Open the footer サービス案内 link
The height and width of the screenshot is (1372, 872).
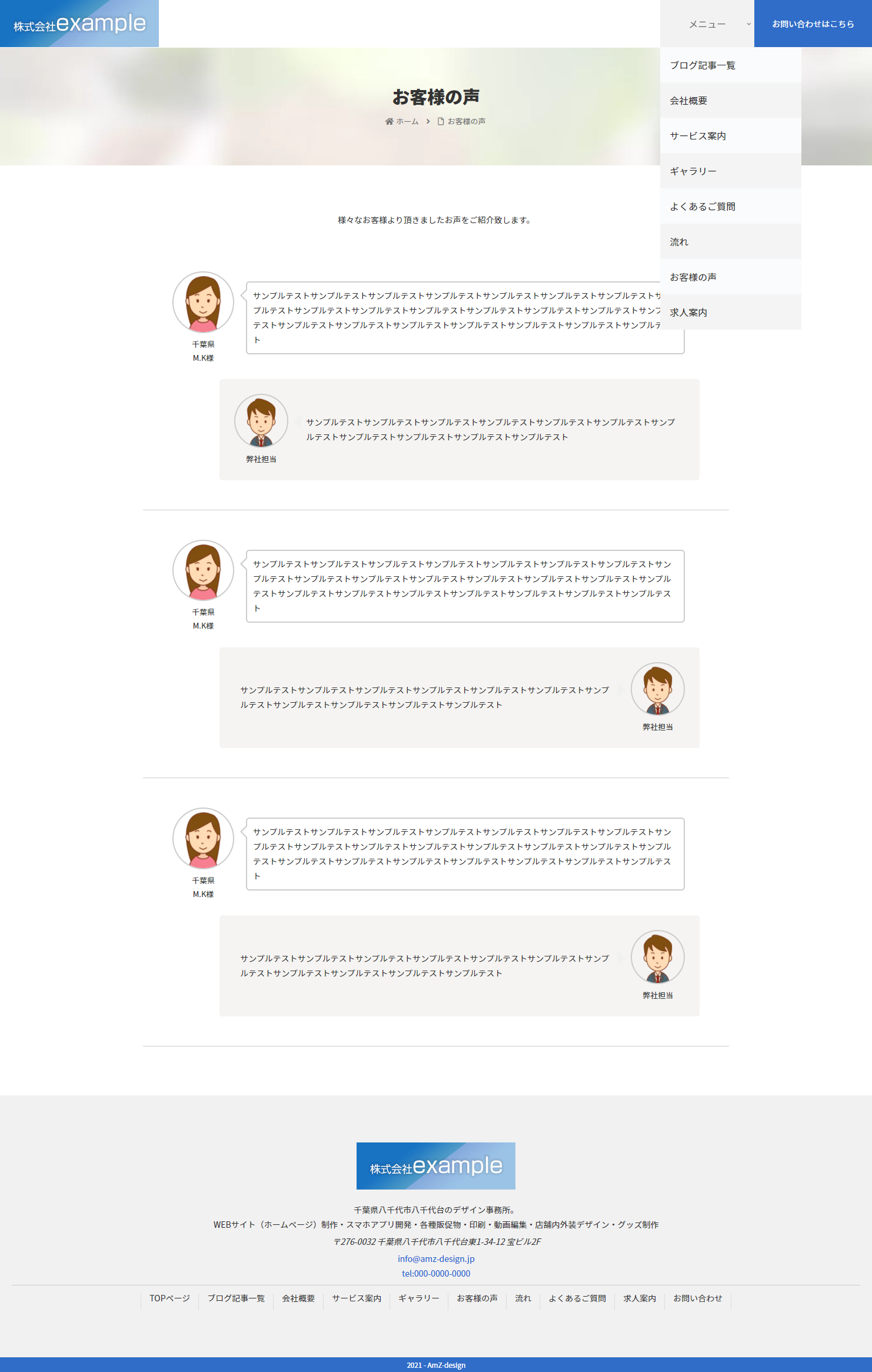357,1298
